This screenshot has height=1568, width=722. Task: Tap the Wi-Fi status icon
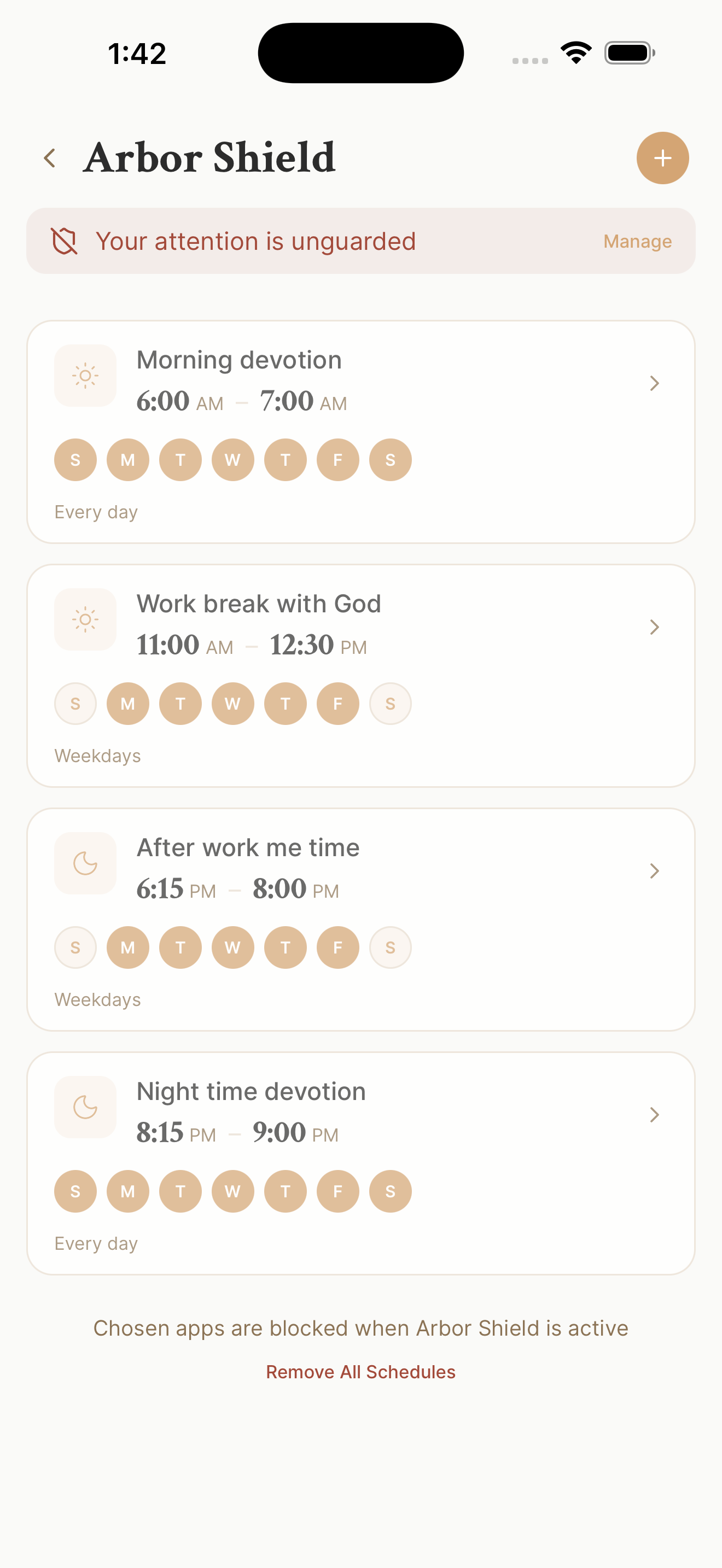[576, 53]
